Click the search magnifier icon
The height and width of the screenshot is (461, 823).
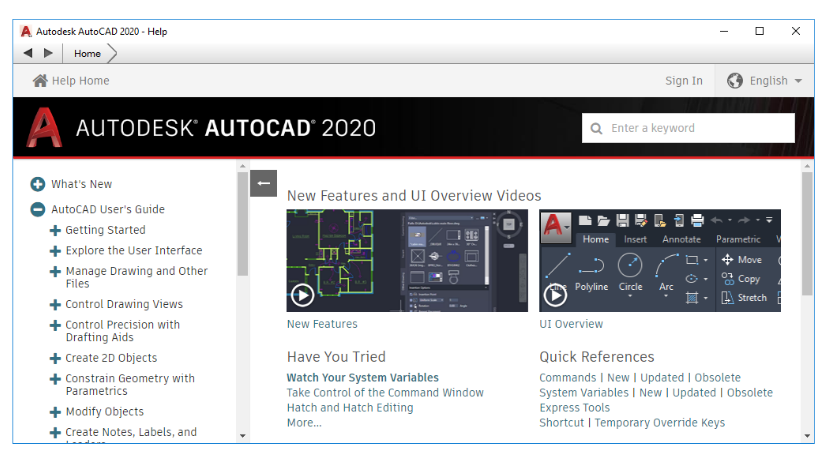596,128
